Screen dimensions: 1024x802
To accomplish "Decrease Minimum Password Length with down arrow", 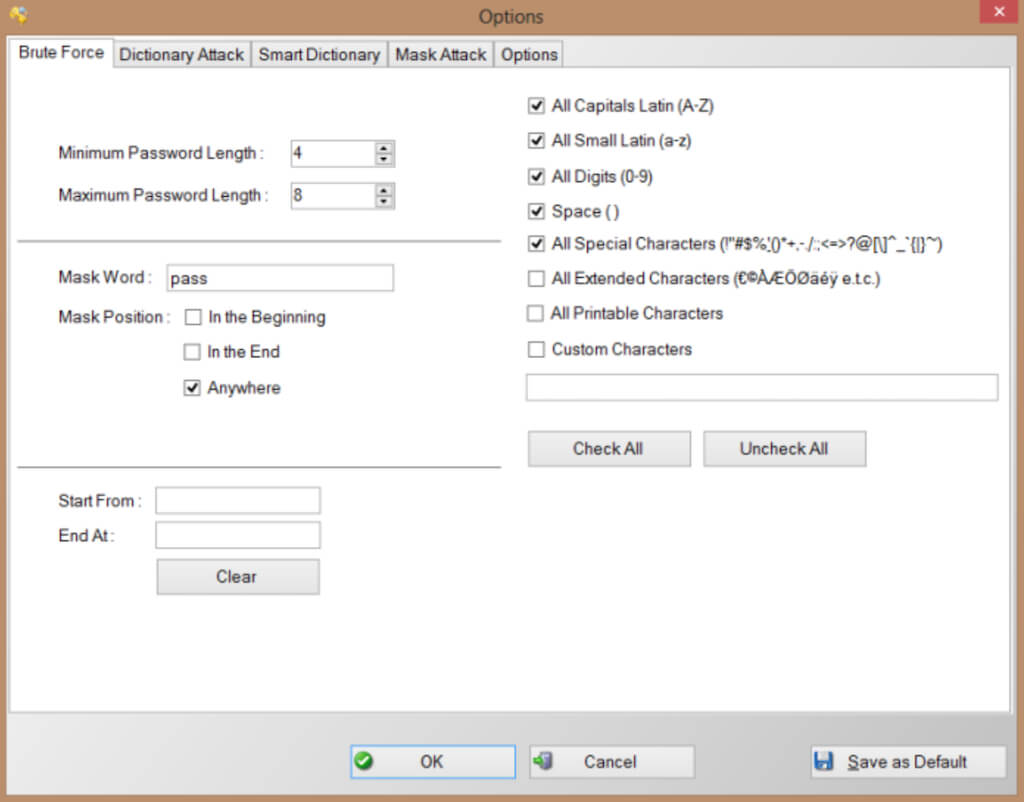I will 384,159.
